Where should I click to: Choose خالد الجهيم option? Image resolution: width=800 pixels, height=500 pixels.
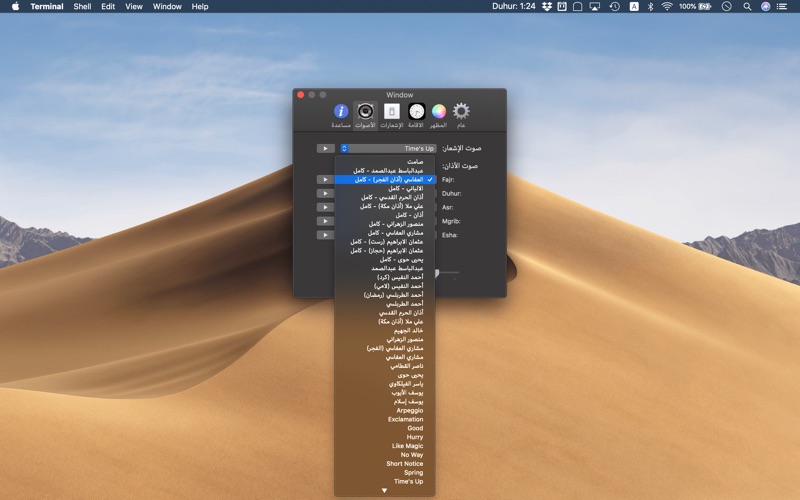pyautogui.click(x=385, y=331)
